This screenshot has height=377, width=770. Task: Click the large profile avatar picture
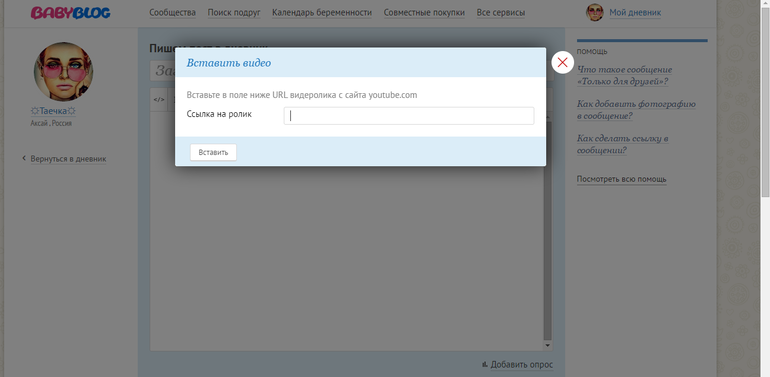click(63, 72)
